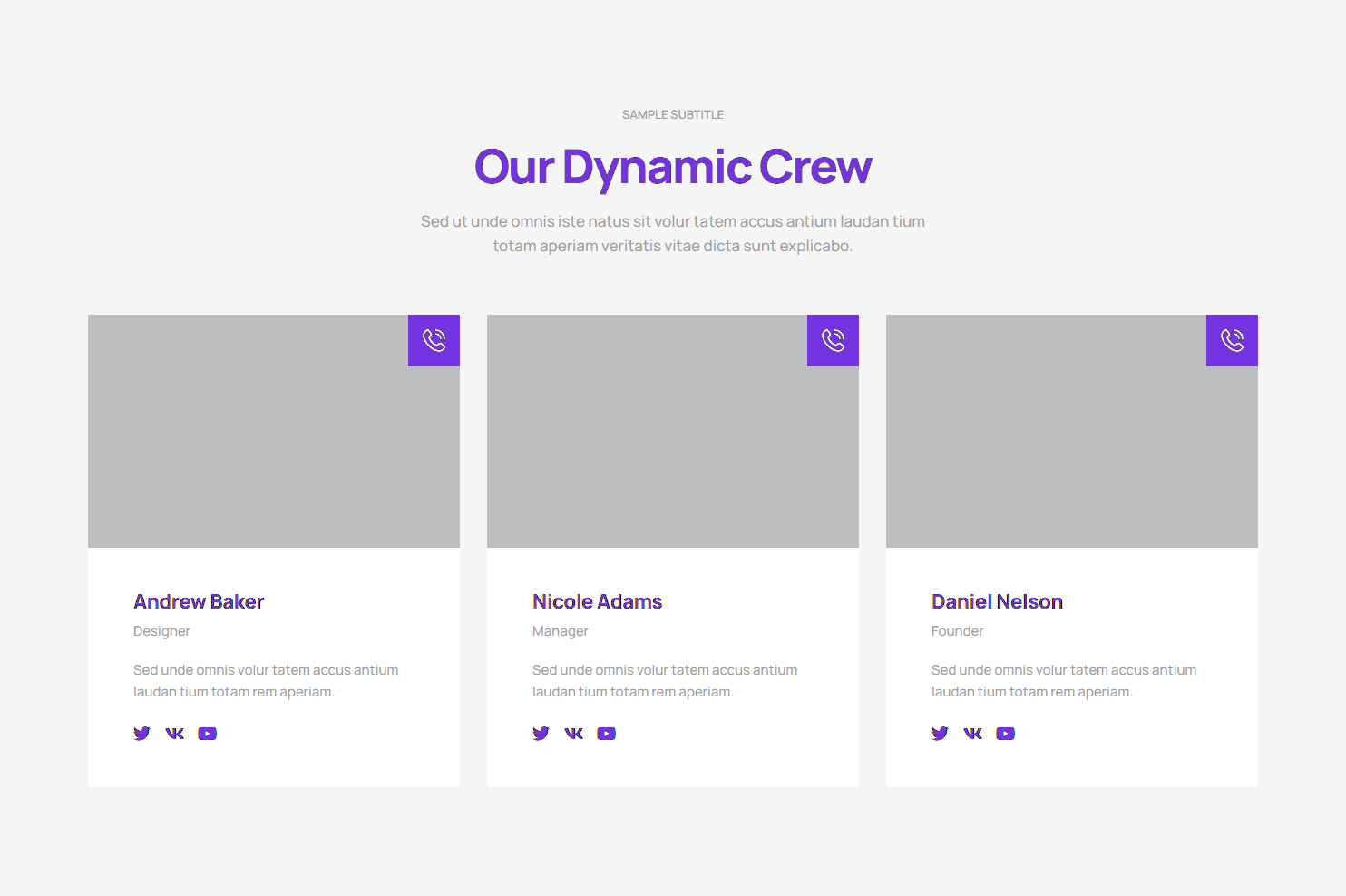The width and height of the screenshot is (1346, 896).
Task: Open Nicole Adams's YouTube icon
Action: click(607, 734)
